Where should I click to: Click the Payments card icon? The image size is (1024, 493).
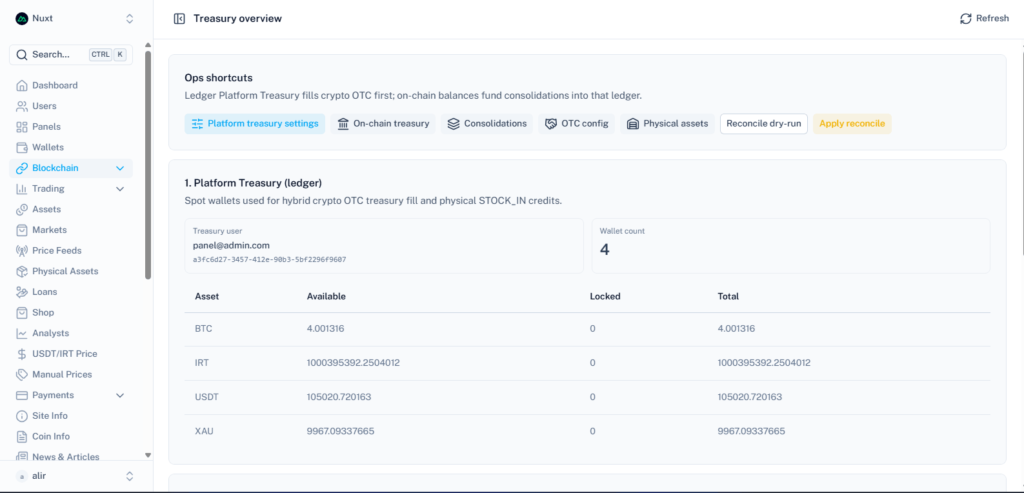point(22,395)
